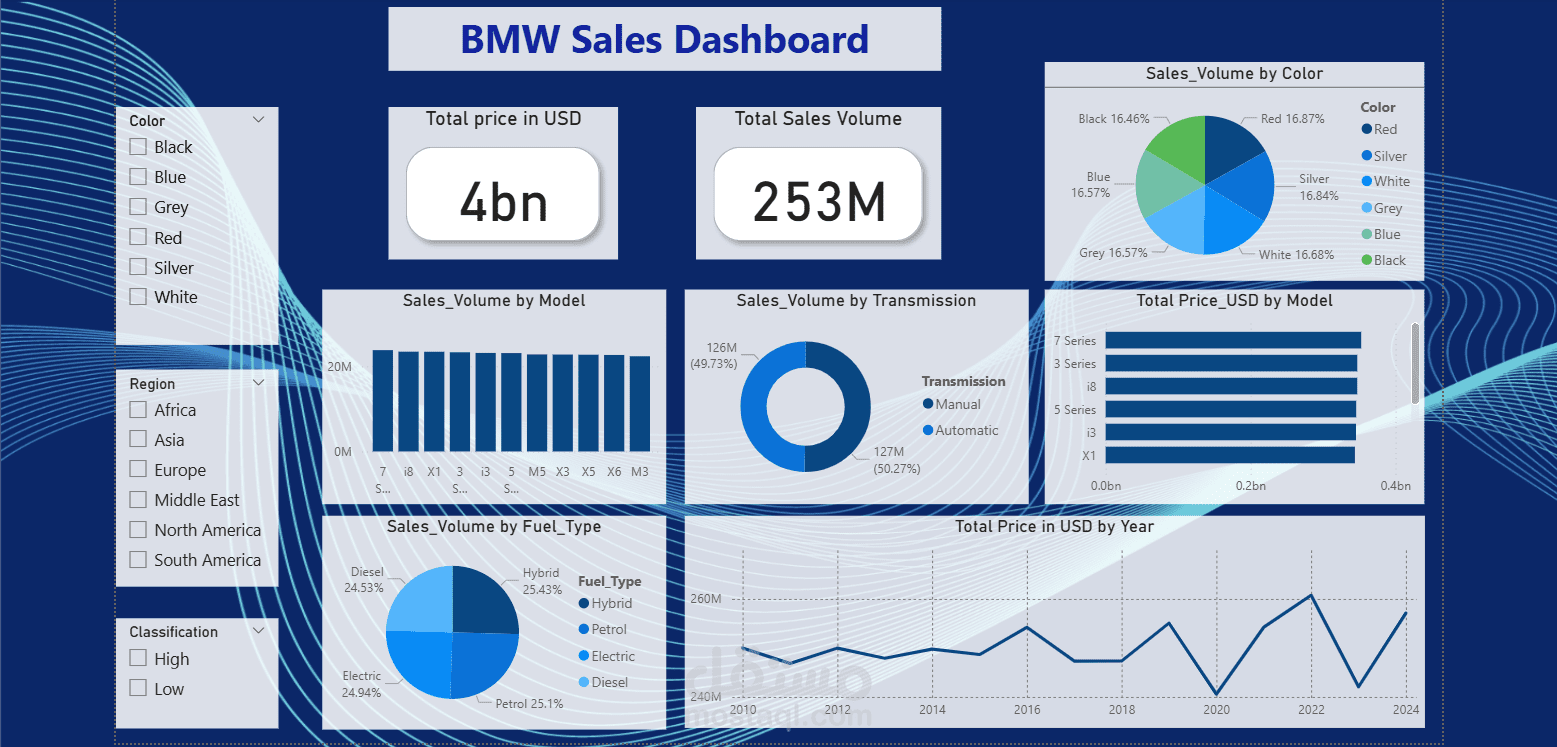Tick the Blue color checkbox
1557x747 pixels.
(138, 177)
